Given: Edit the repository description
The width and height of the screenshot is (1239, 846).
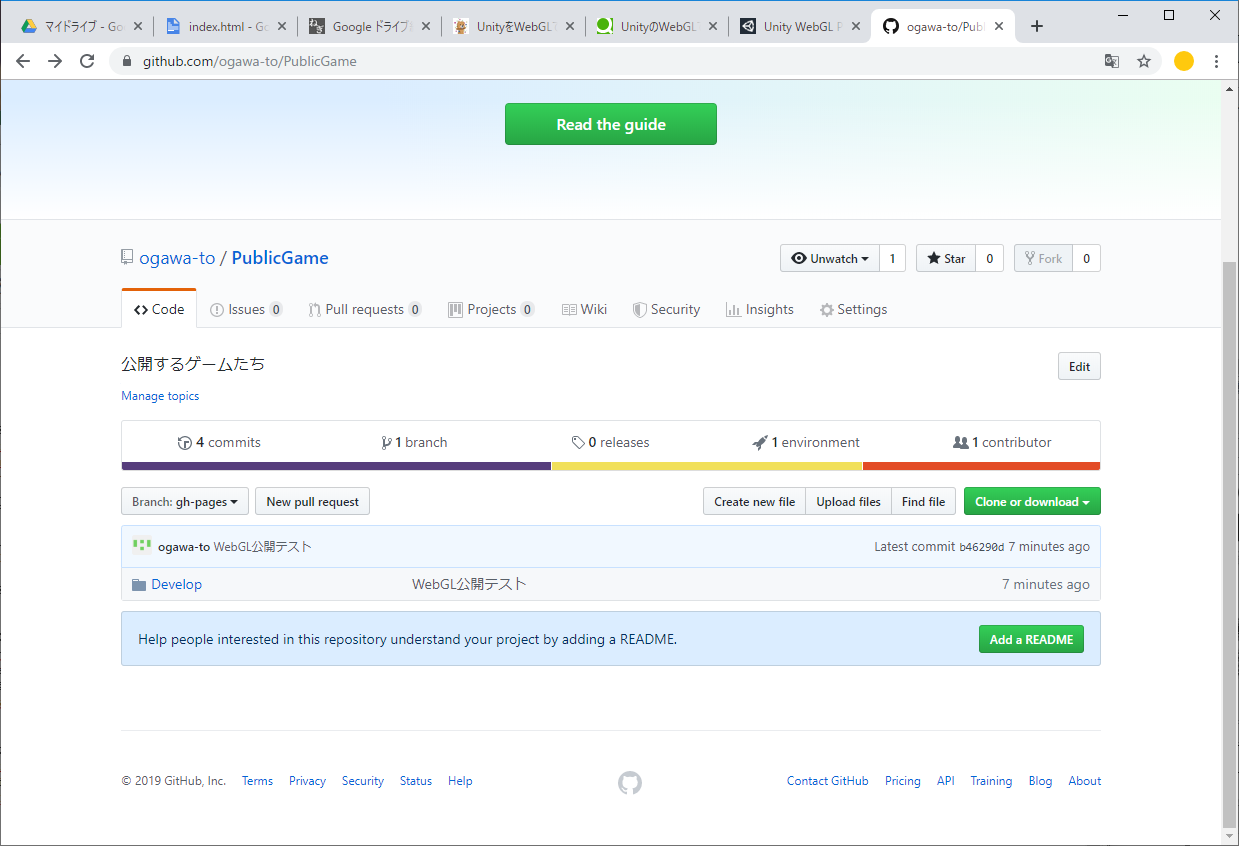Looking at the screenshot, I should point(1079,366).
